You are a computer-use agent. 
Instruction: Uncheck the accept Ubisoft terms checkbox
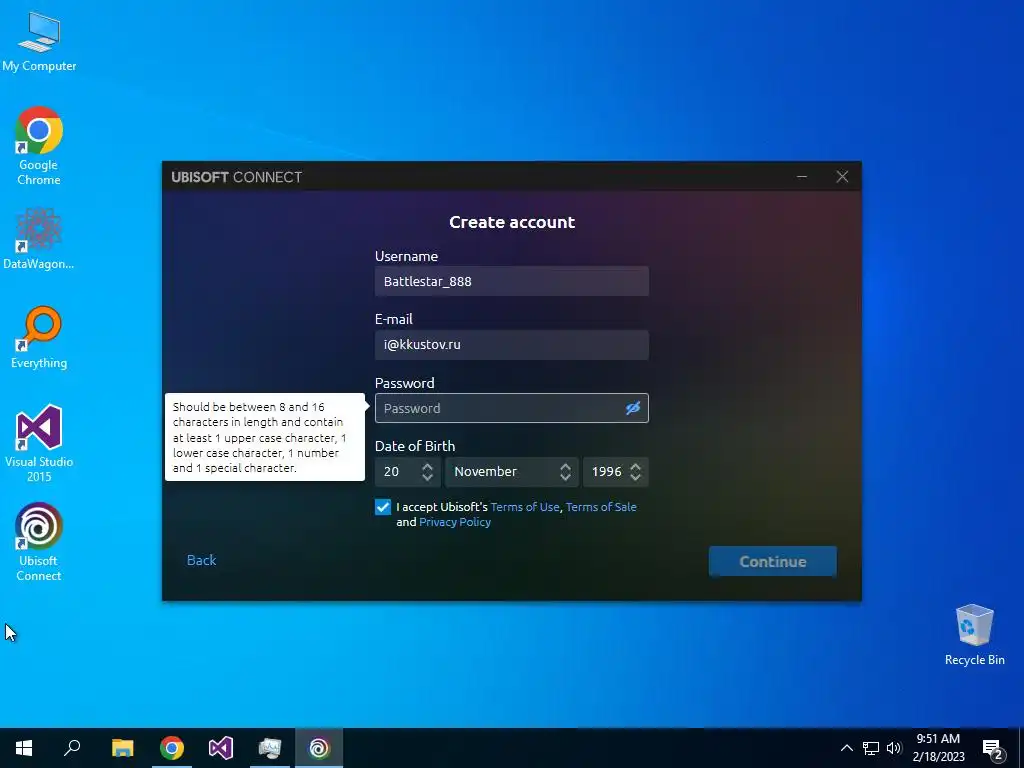coord(383,507)
